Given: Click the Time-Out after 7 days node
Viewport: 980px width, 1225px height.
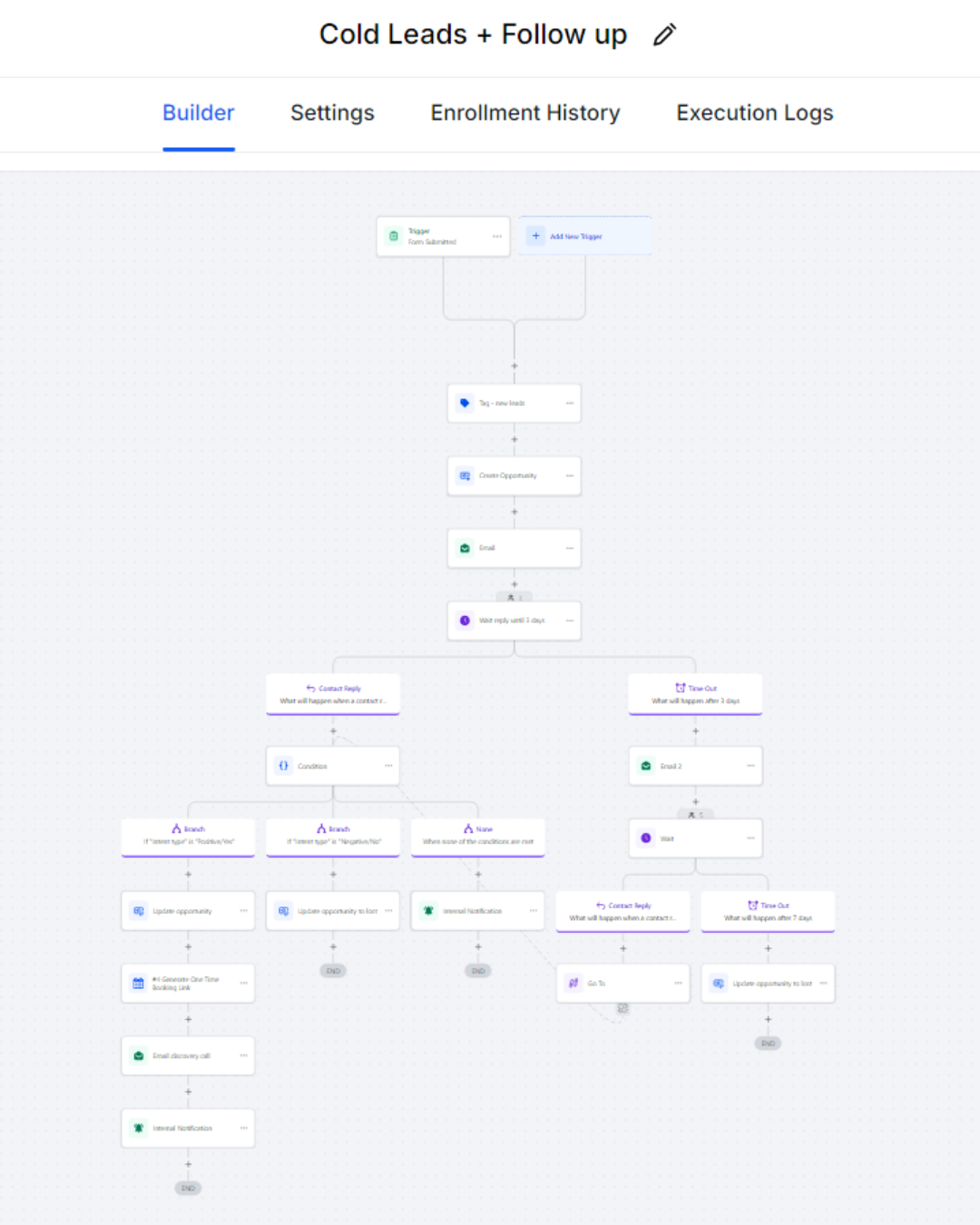Looking at the screenshot, I should [768, 911].
